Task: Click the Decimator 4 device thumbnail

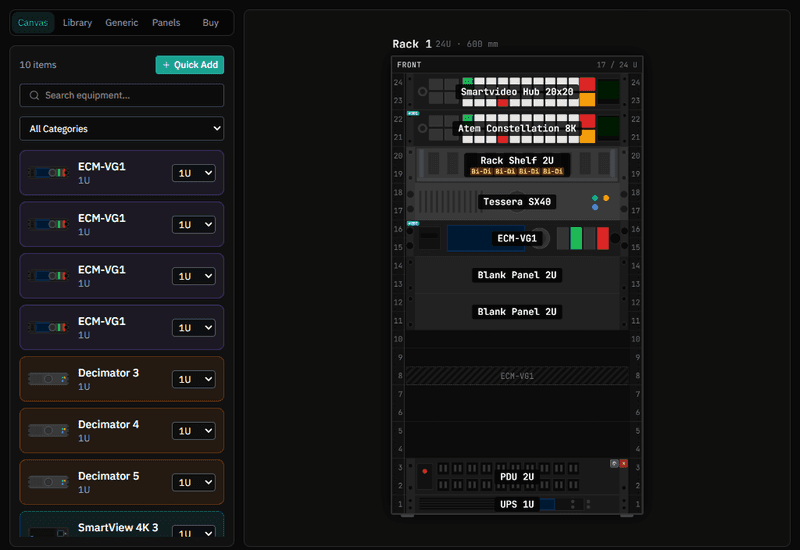Action: (x=48, y=431)
